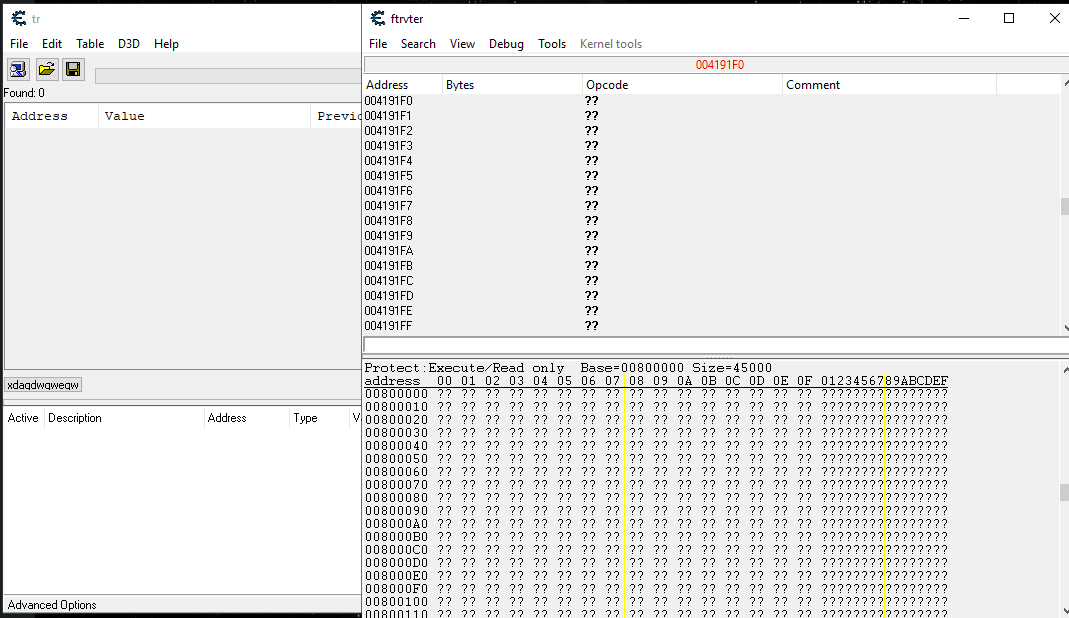Image resolution: width=1069 pixels, height=618 pixels.
Task: Click Opcode header in disassembler
Action: click(x=682, y=85)
